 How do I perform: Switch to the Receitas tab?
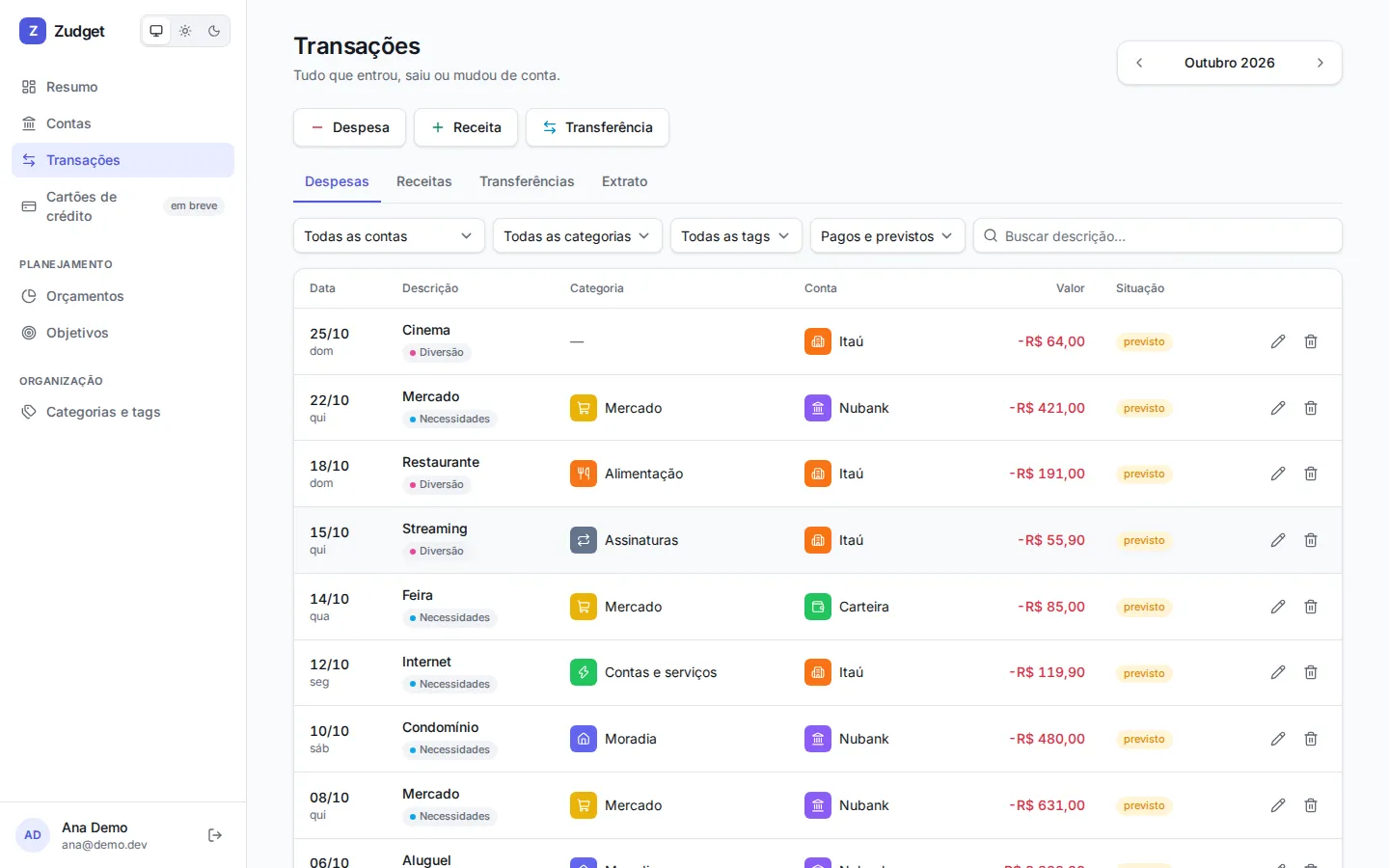pyautogui.click(x=424, y=181)
